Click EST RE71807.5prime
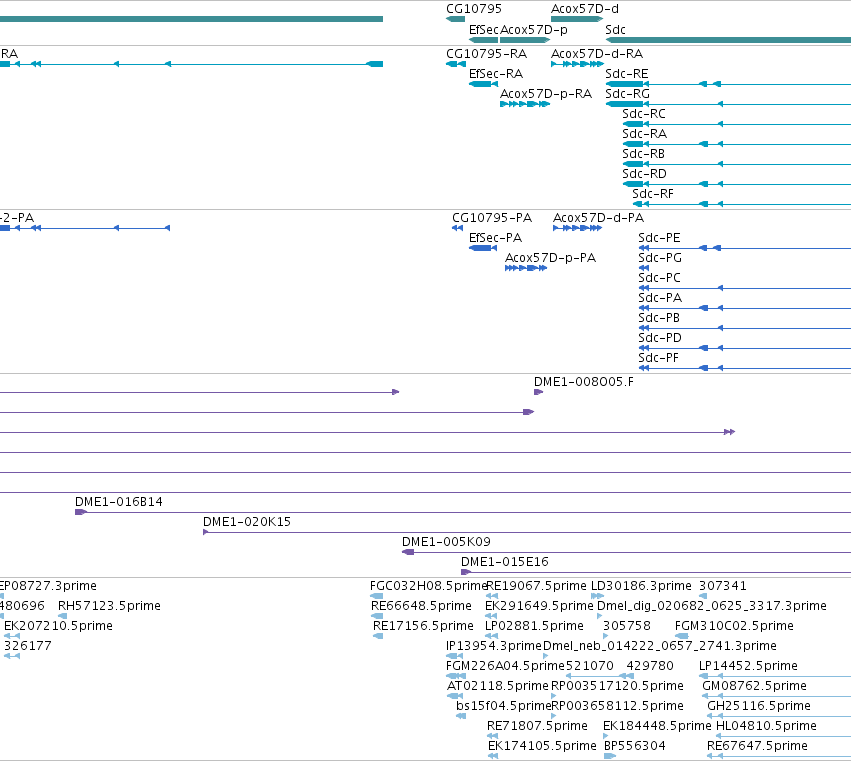Screen dimensions: 851x761 tap(493, 737)
